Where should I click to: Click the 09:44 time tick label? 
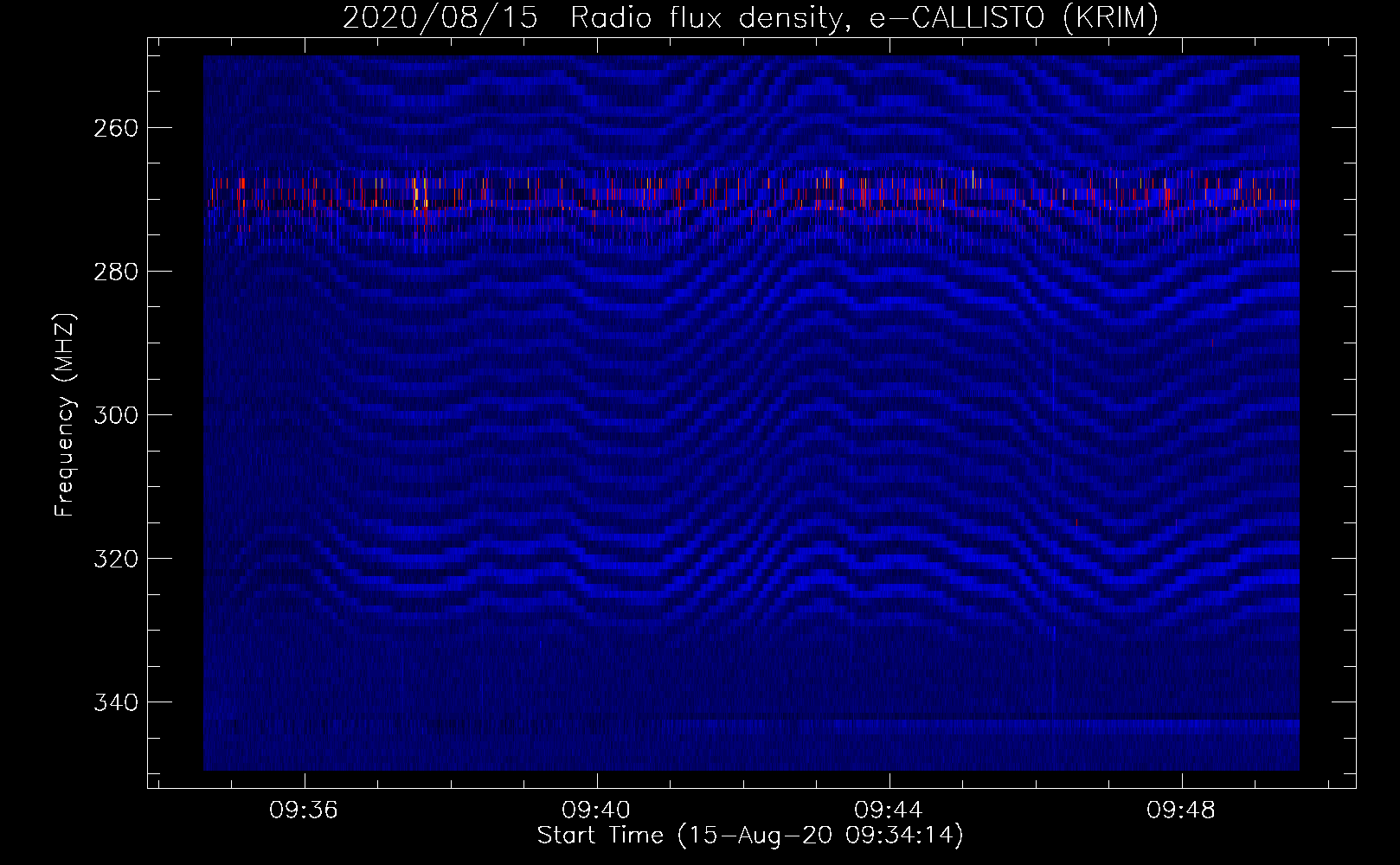coord(889,811)
